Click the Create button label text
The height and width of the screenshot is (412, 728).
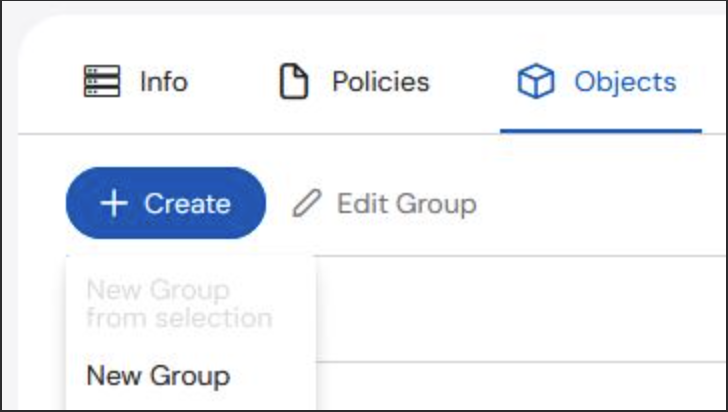pyautogui.click(x=187, y=203)
